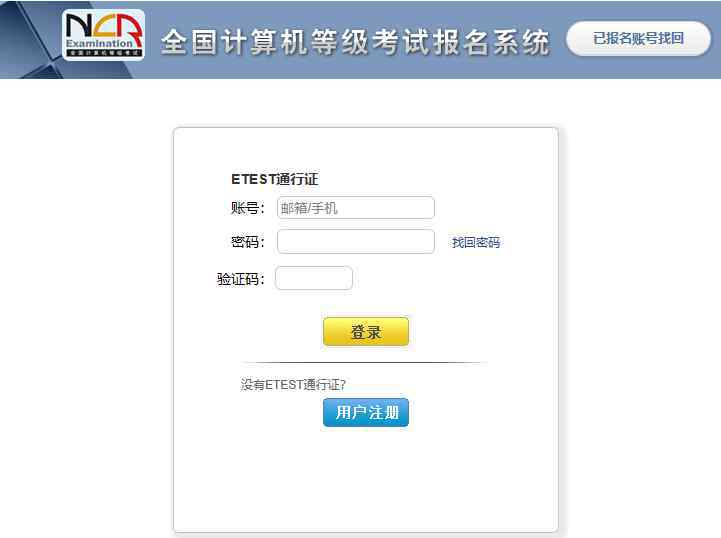Image resolution: width=721 pixels, height=538 pixels.
Task: Click the yellow 登录 button
Action: click(x=366, y=332)
